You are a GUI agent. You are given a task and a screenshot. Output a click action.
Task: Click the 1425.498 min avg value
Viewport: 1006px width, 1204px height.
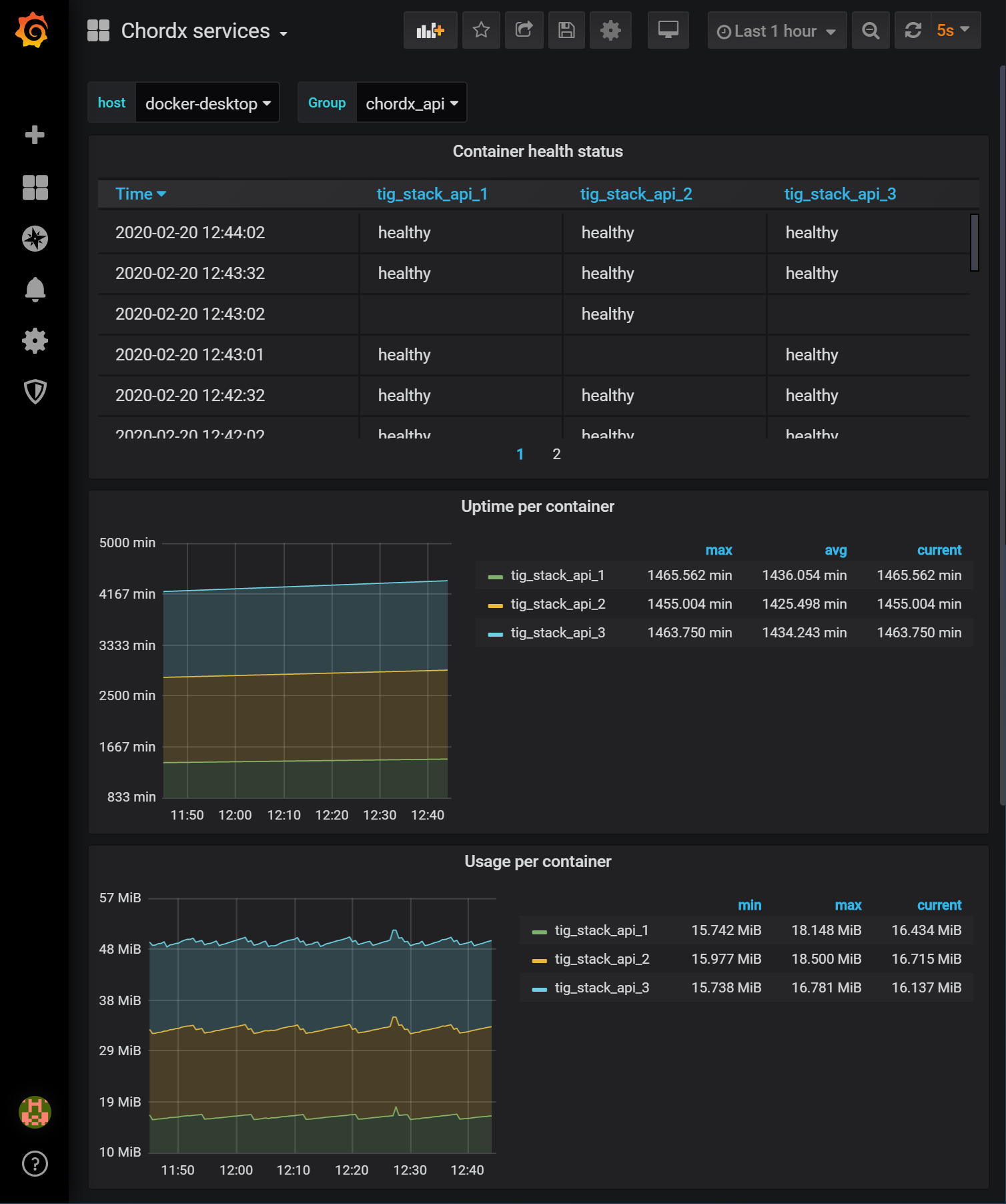805,604
